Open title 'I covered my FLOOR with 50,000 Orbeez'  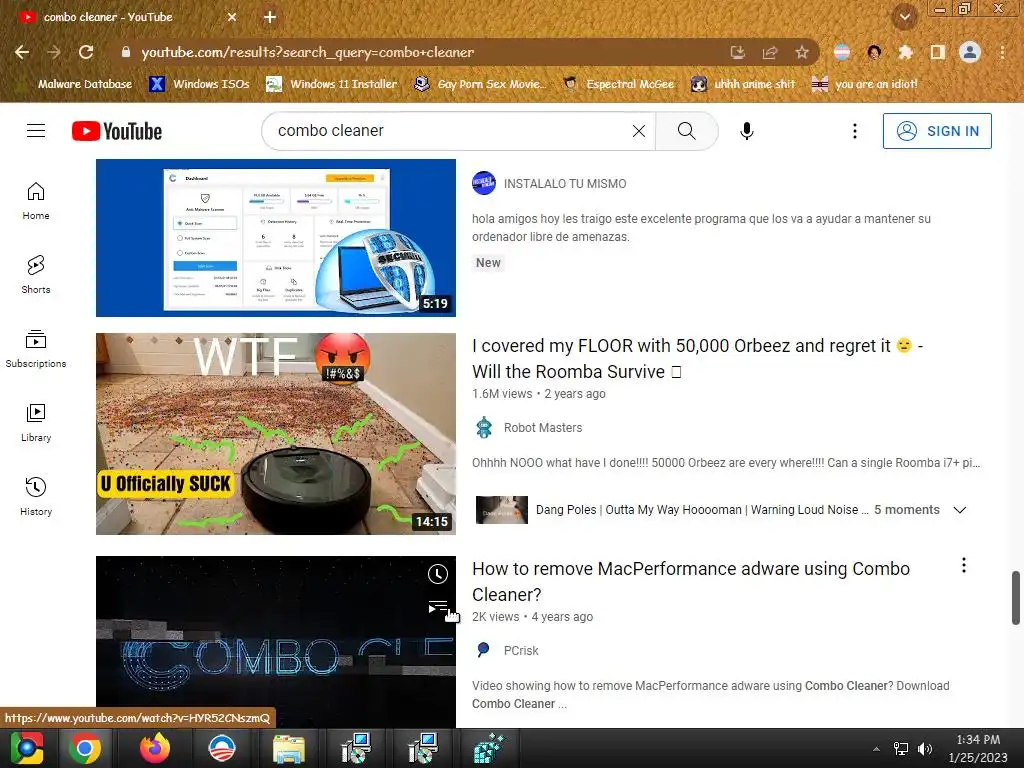[697, 359]
